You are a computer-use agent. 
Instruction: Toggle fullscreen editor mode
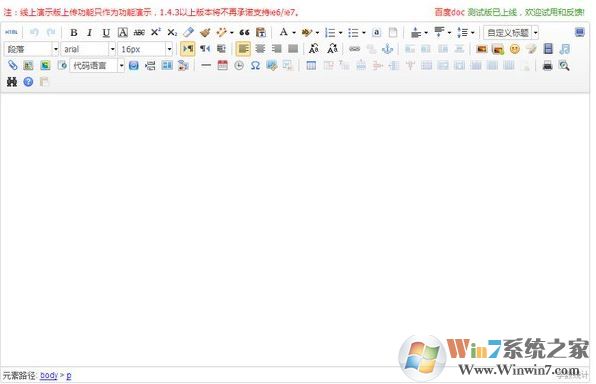tap(579, 33)
